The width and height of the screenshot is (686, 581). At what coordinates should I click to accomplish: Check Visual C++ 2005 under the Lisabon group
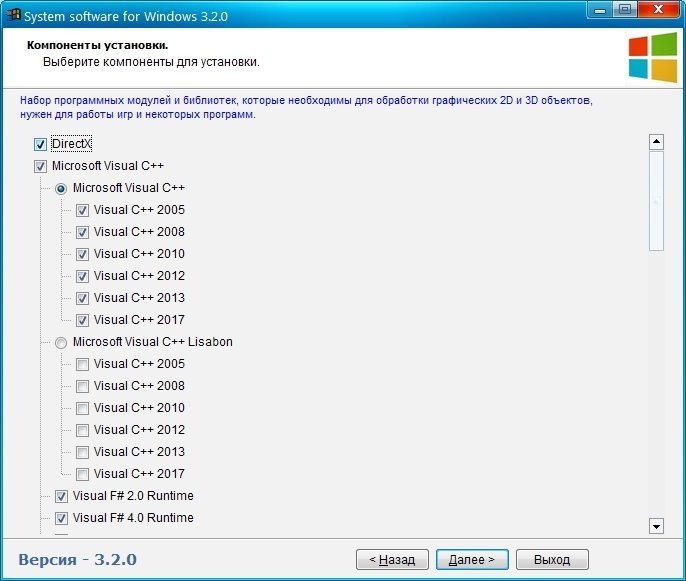(82, 364)
